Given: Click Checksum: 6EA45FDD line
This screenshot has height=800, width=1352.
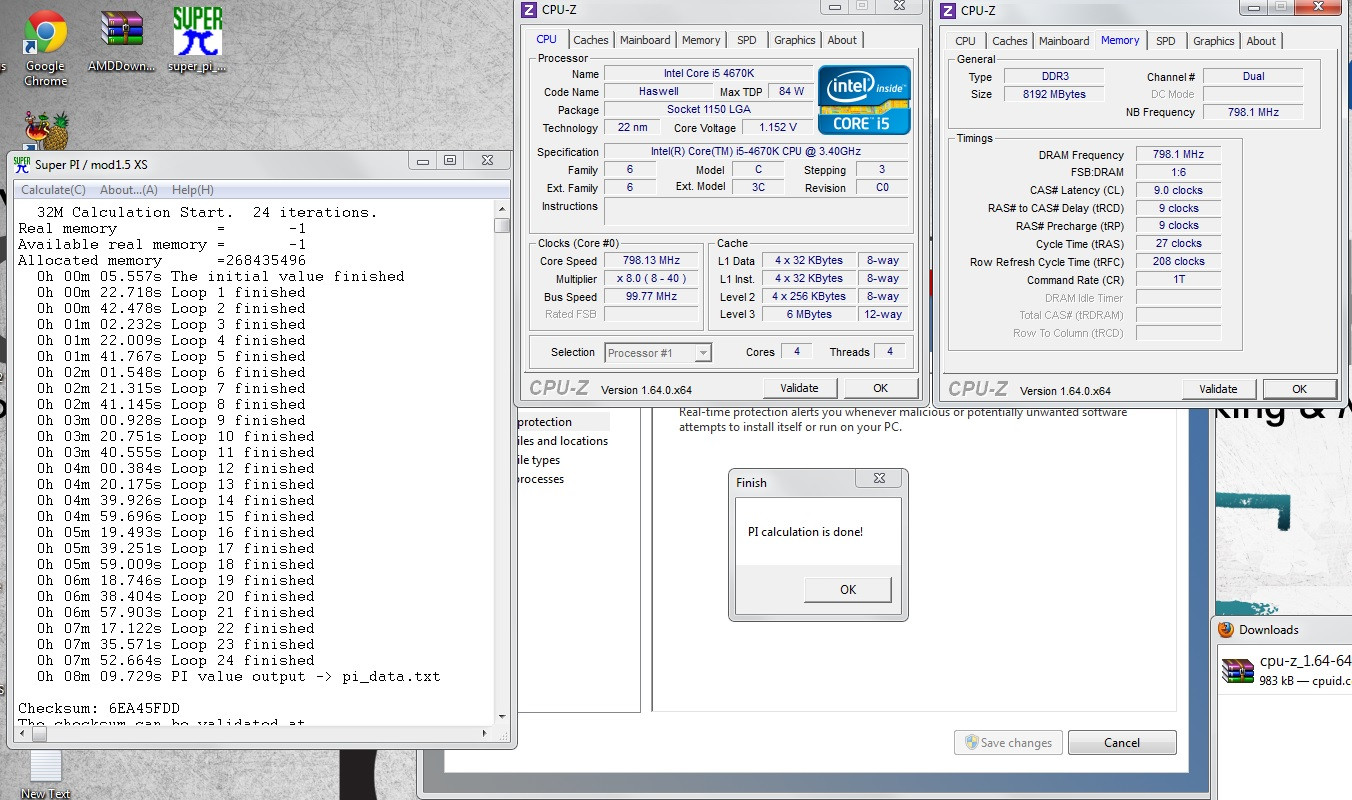Looking at the screenshot, I should tap(97, 708).
